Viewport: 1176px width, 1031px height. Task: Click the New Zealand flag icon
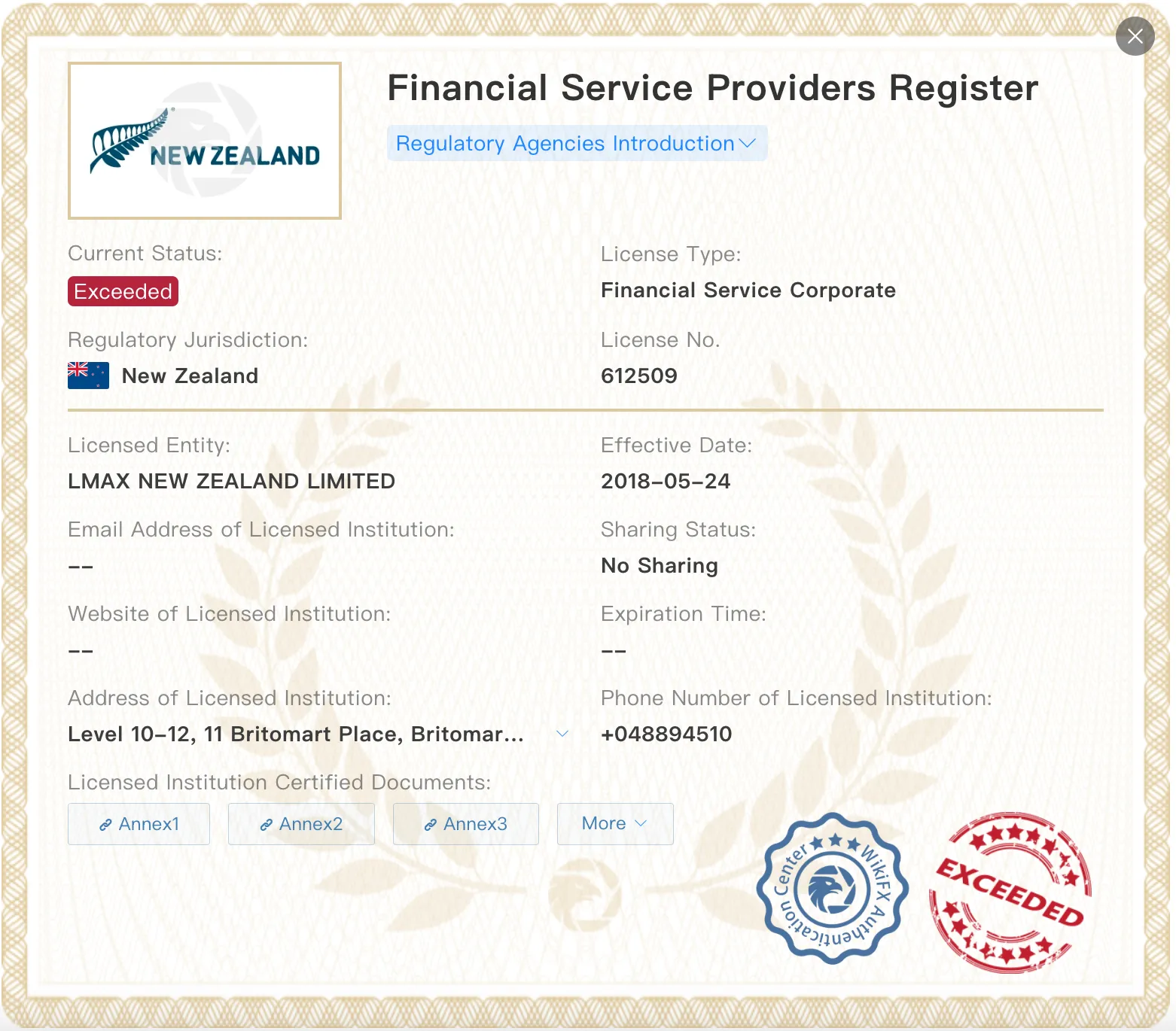[88, 376]
